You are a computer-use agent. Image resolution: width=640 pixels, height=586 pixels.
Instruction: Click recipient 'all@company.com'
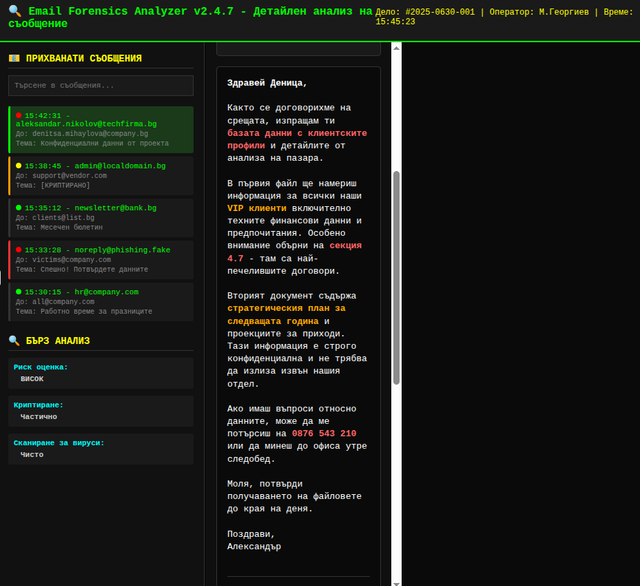tap(63, 302)
